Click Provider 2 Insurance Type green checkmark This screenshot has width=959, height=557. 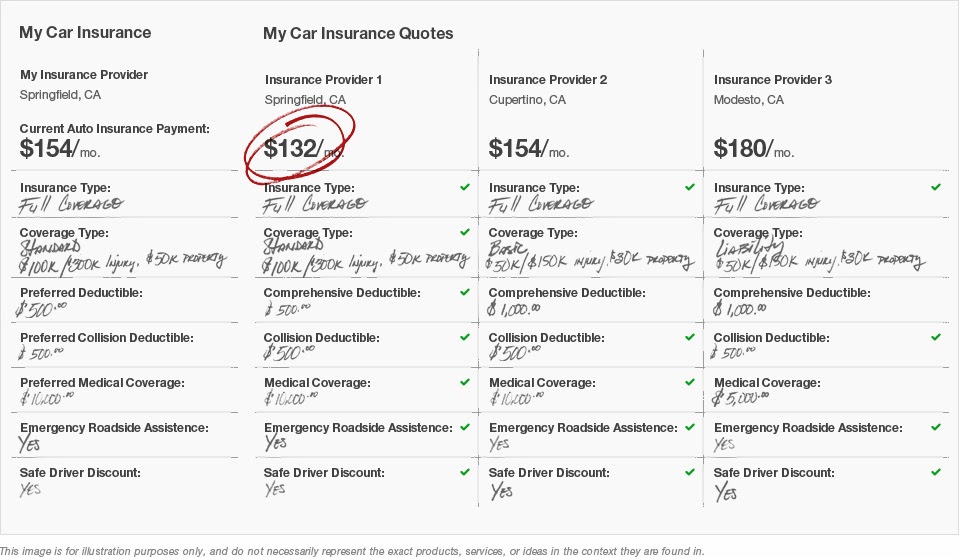(x=690, y=187)
